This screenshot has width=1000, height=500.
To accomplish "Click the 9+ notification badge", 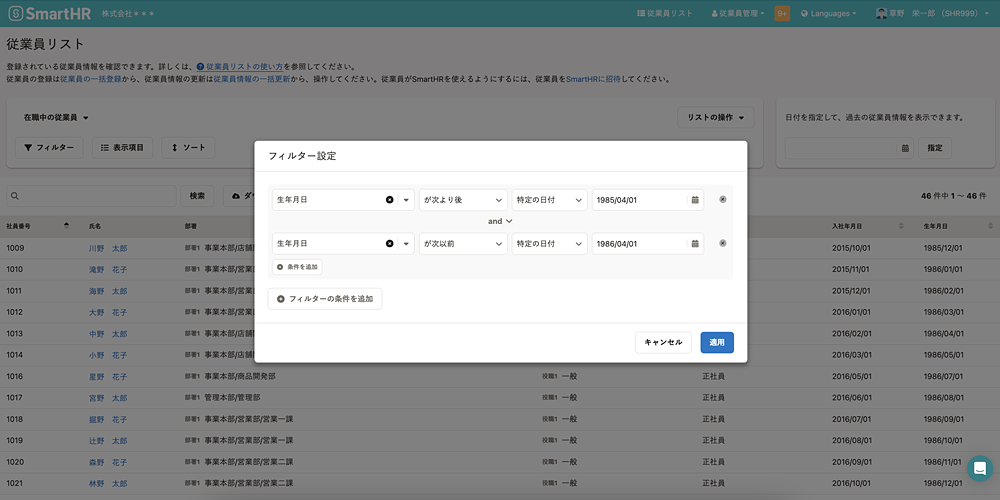I will (x=782, y=14).
